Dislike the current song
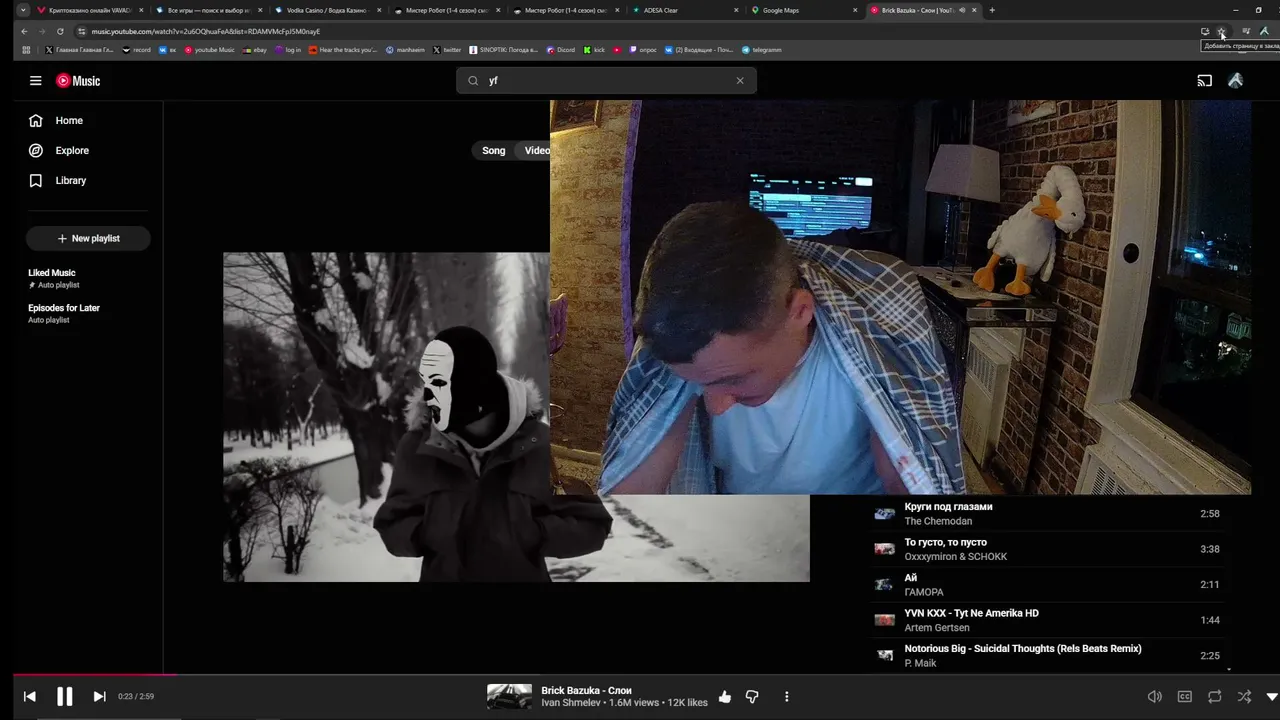The image size is (1280, 720). coord(752,697)
